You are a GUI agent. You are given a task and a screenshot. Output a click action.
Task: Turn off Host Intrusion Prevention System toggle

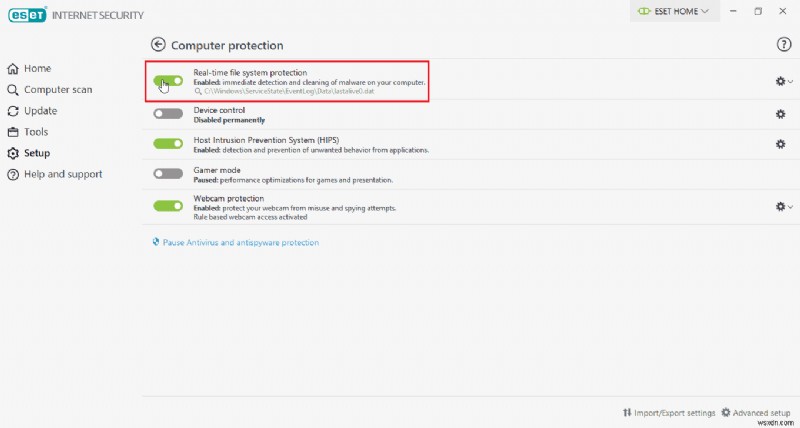168,144
